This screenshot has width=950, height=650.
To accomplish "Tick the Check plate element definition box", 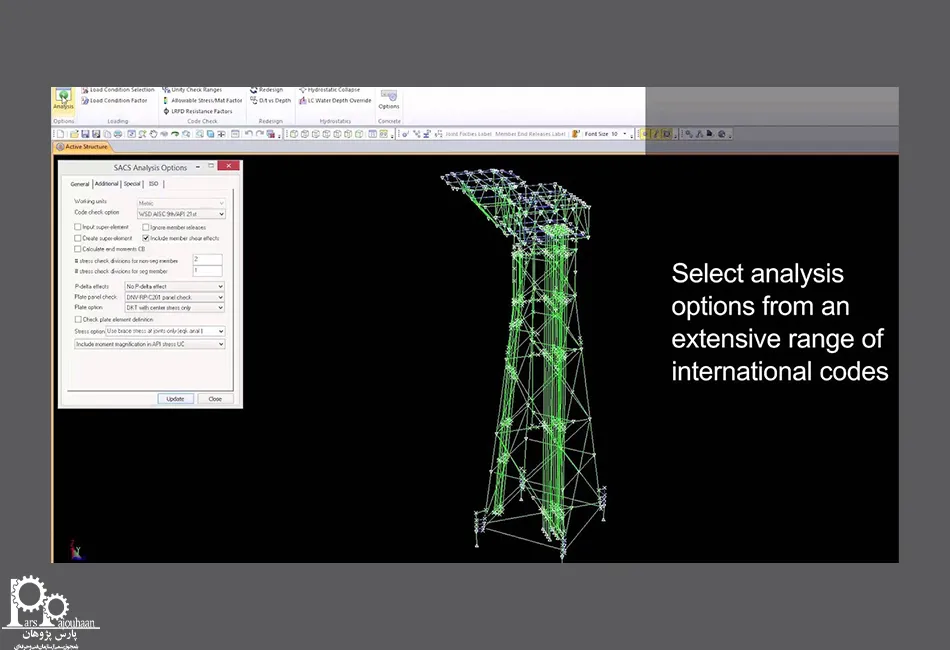I will click(x=78, y=319).
